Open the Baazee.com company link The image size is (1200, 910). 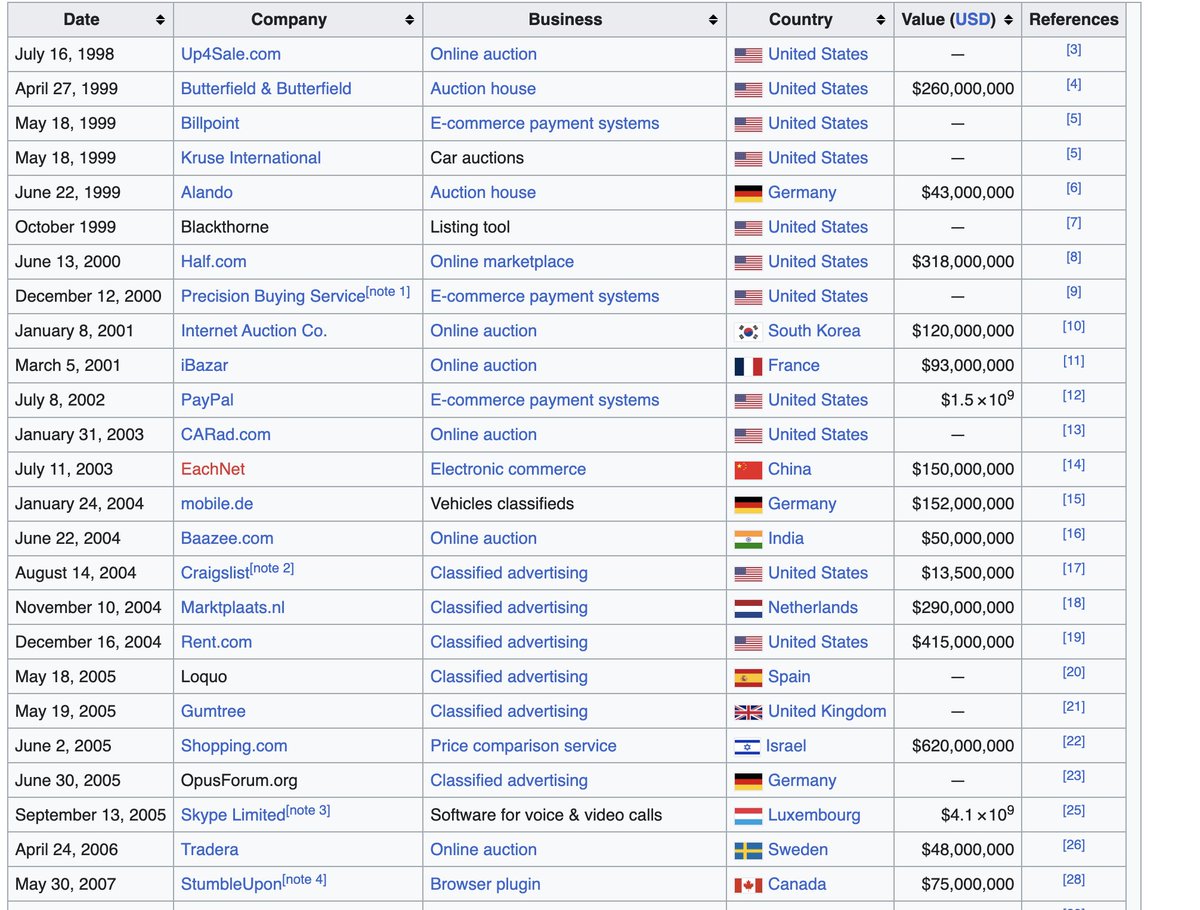[x=227, y=538]
